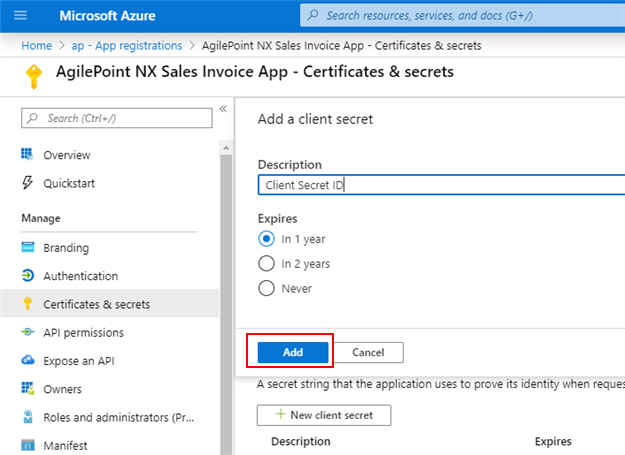625x455 pixels.
Task: Click the yellow key icon beside Certificates & secrets
Action: pos(27,304)
